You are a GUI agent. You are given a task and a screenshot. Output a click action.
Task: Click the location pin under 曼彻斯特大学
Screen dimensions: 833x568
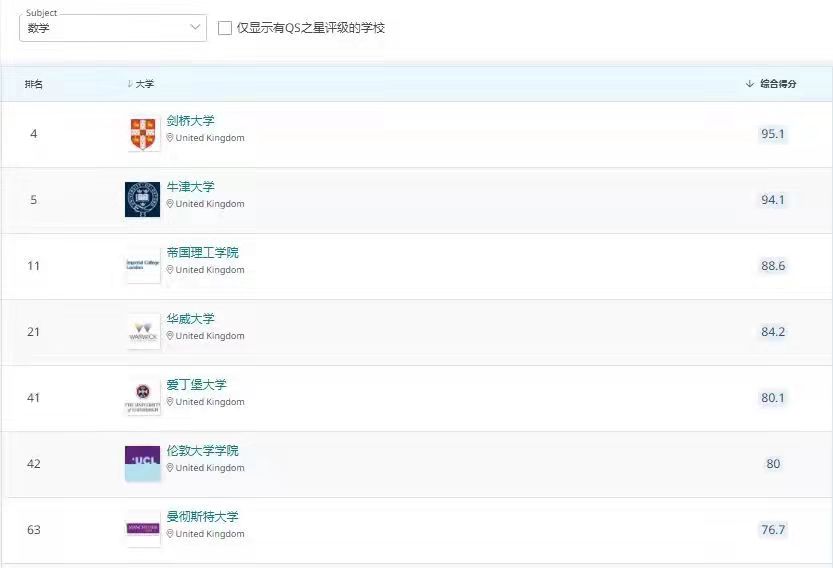[x=170, y=533]
